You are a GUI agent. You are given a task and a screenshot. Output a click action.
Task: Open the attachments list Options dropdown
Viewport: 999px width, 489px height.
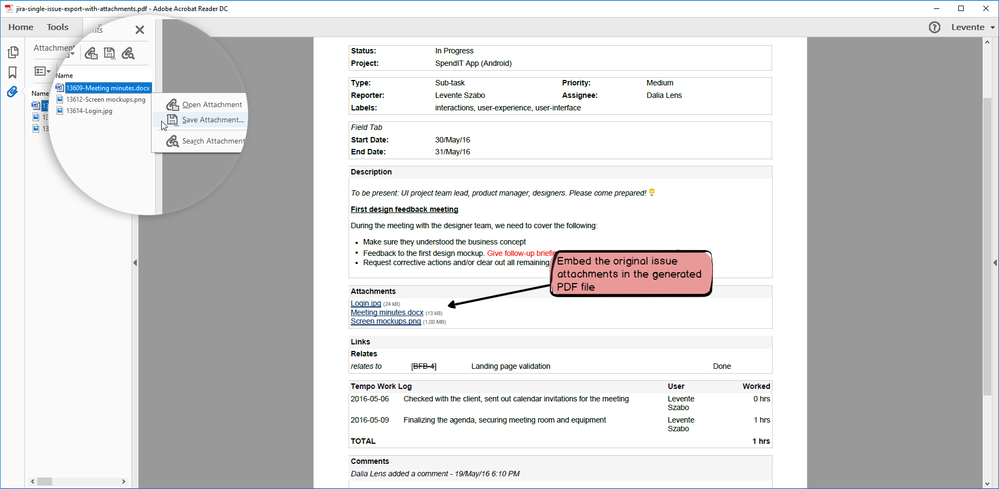pyautogui.click(x=43, y=71)
